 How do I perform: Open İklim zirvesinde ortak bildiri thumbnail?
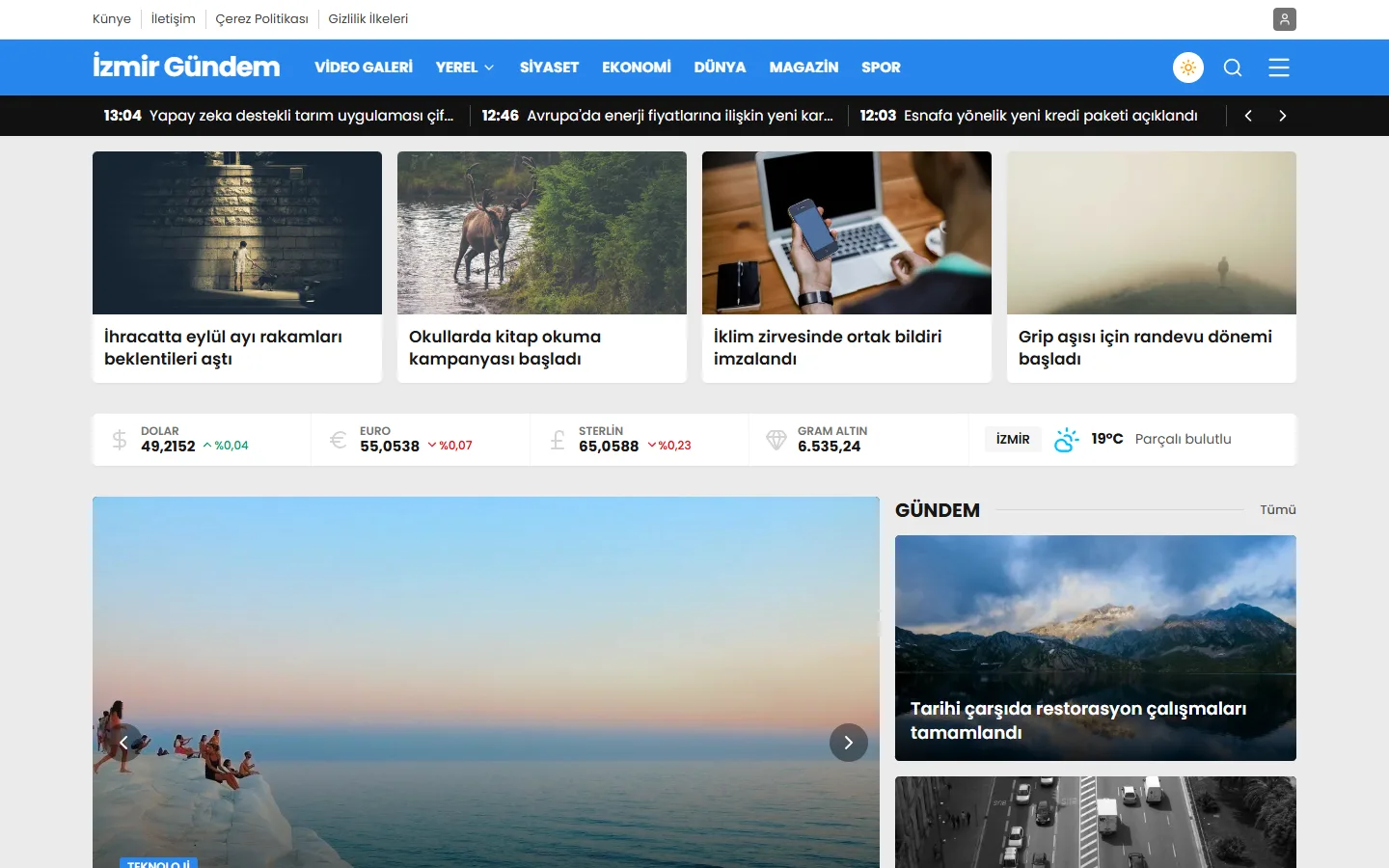847,232
